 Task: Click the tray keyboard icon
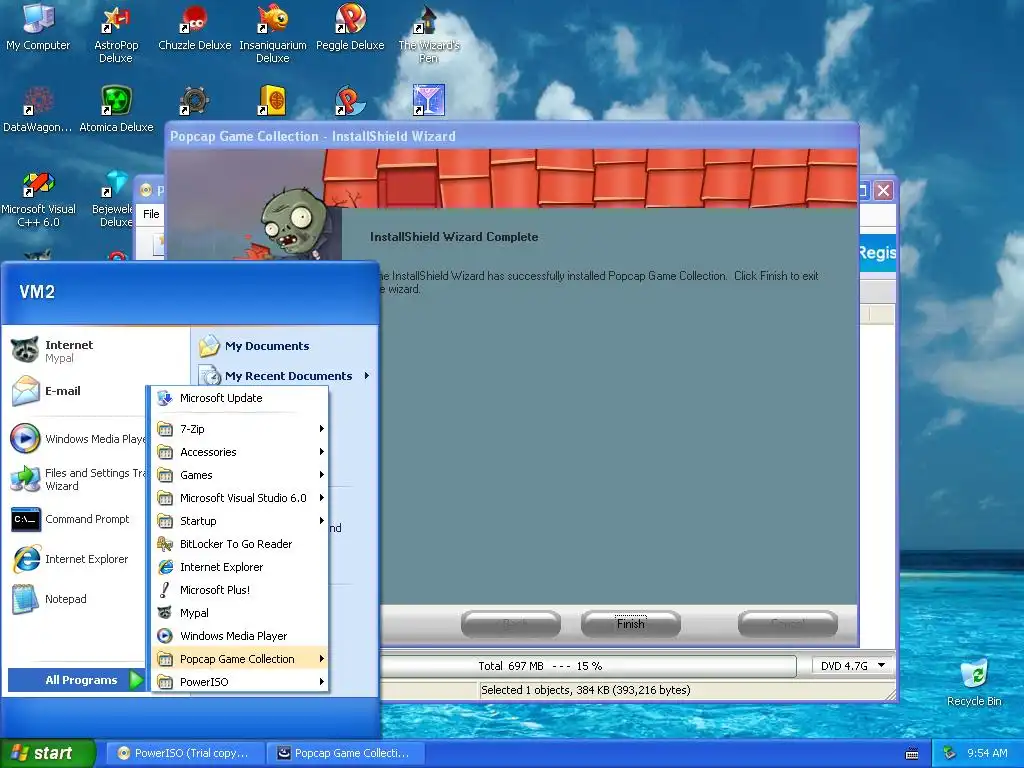point(912,754)
